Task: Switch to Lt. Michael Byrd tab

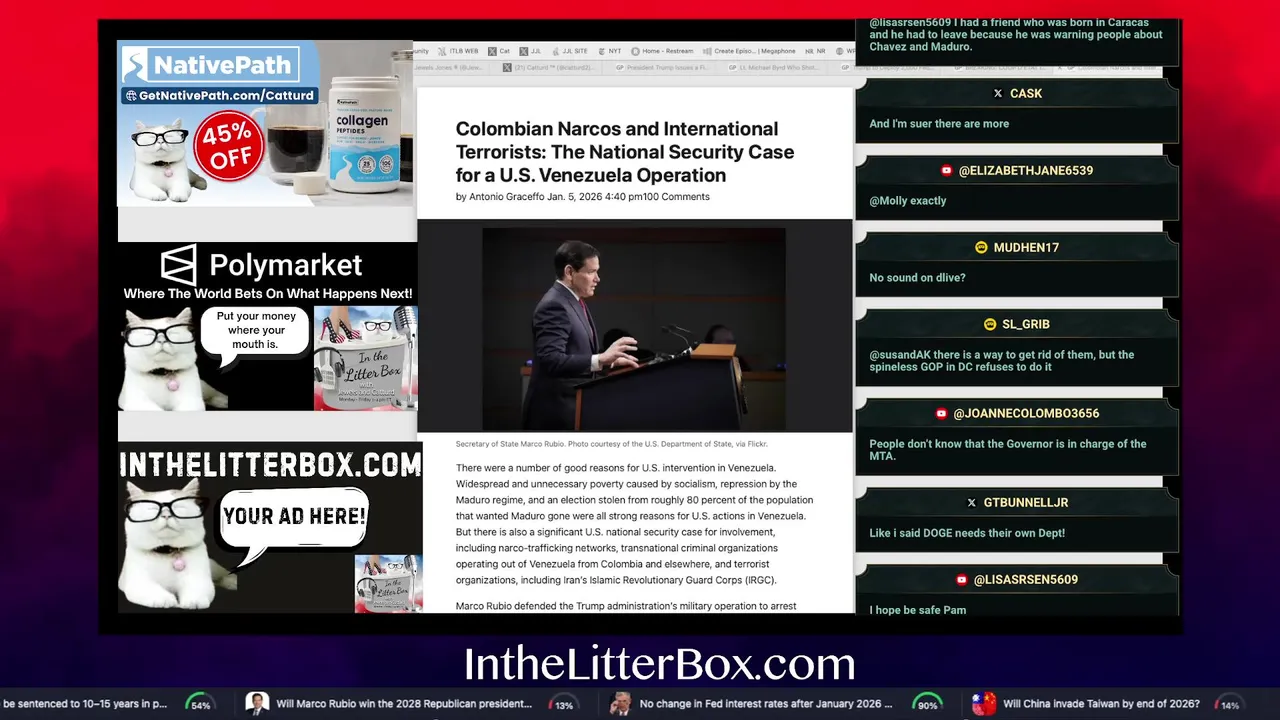Action: click(775, 67)
